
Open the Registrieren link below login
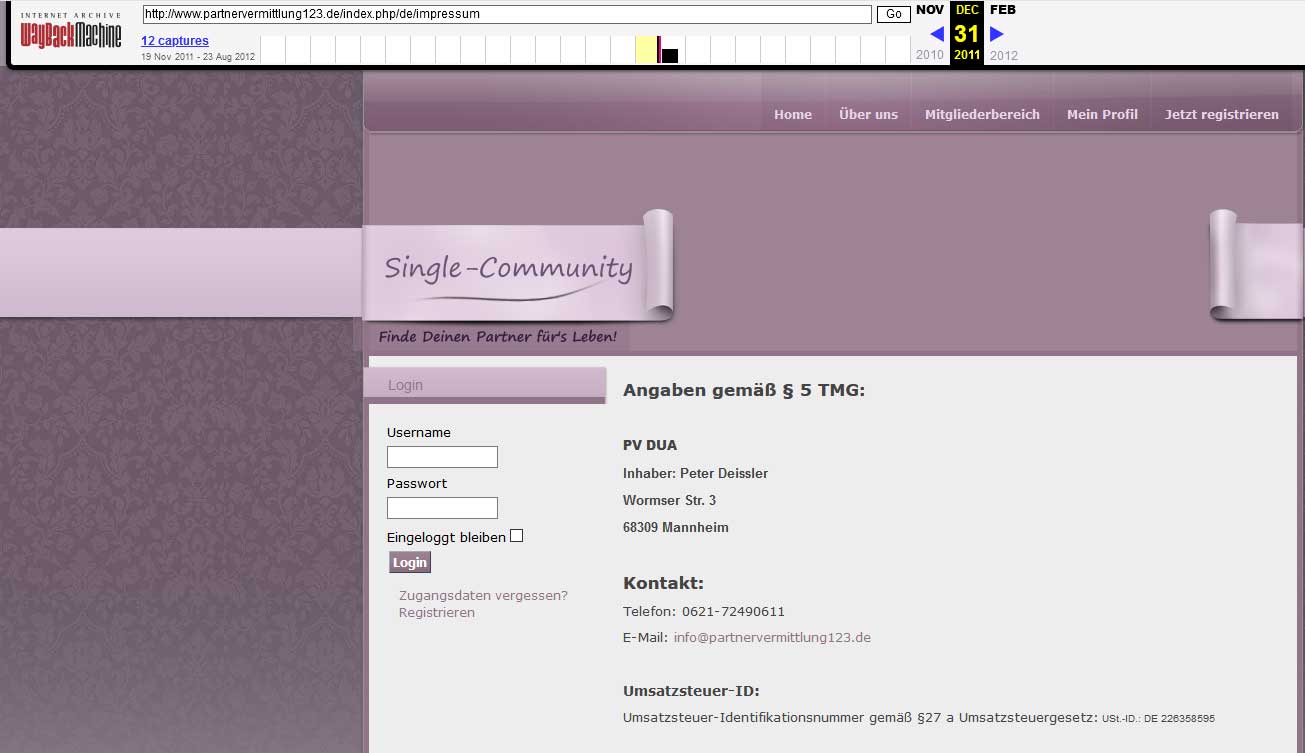click(x=437, y=612)
